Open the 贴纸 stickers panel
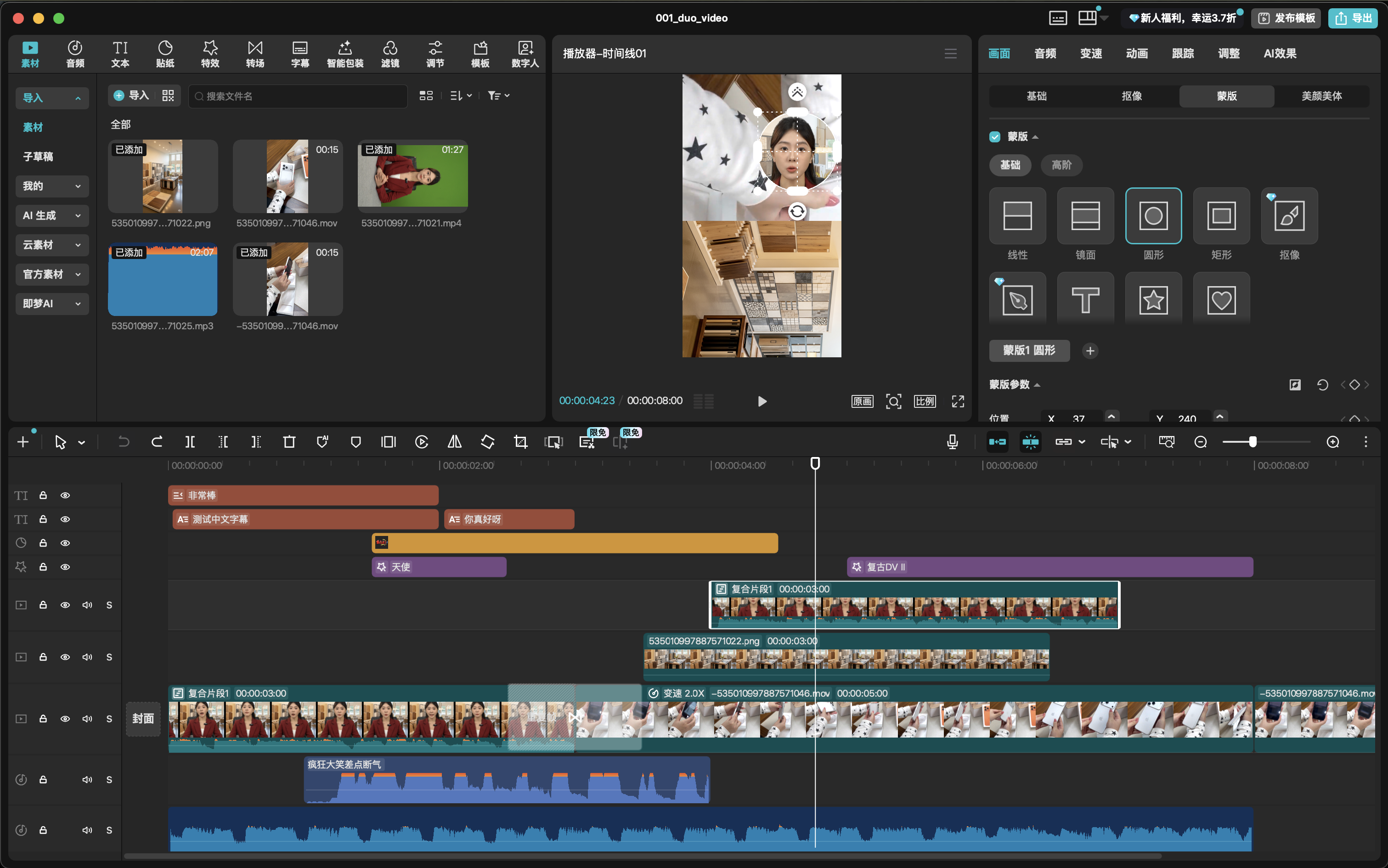Viewport: 1388px width, 868px height. [x=165, y=54]
